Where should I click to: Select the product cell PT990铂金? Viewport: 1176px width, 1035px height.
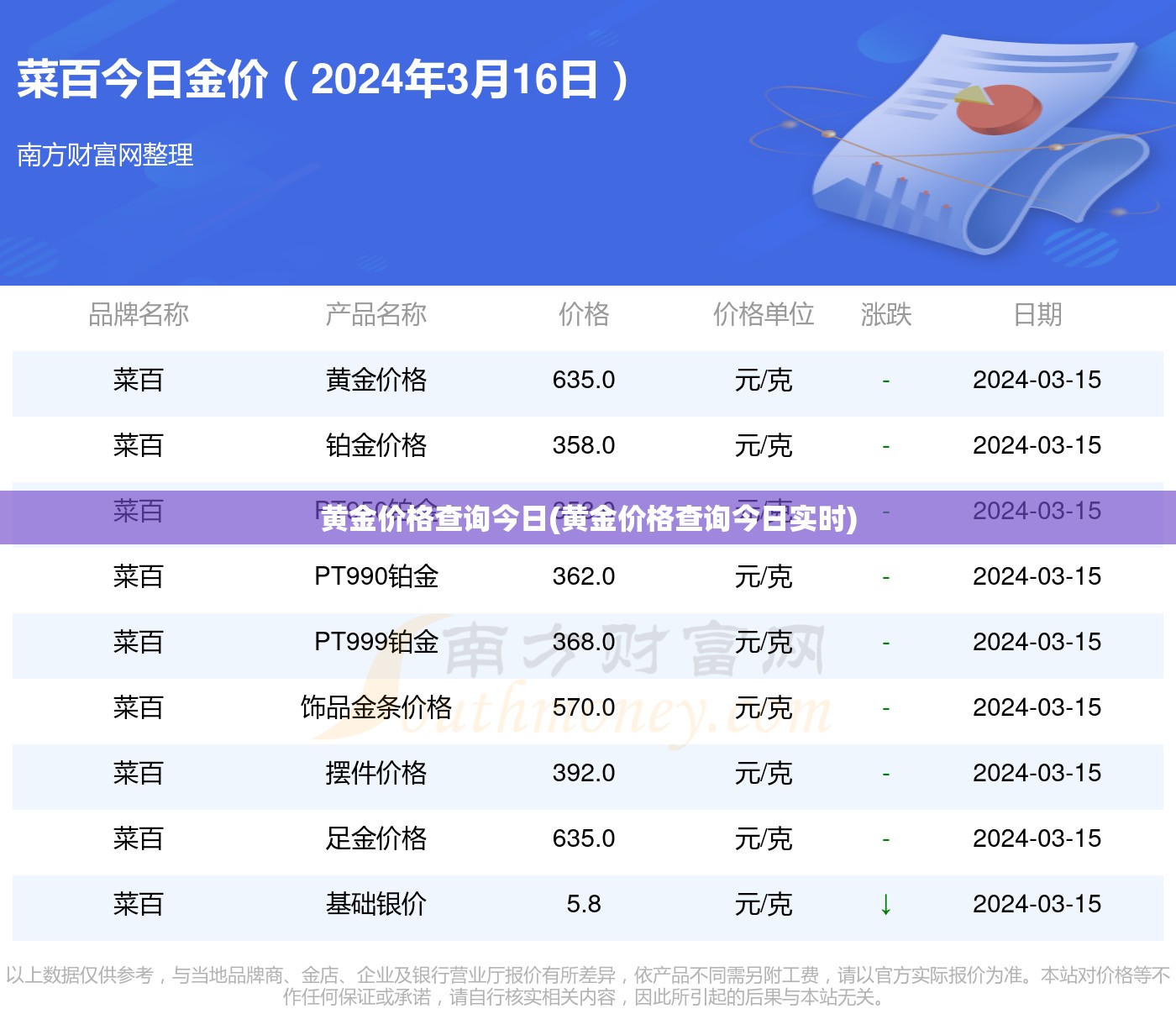pyautogui.click(x=376, y=576)
